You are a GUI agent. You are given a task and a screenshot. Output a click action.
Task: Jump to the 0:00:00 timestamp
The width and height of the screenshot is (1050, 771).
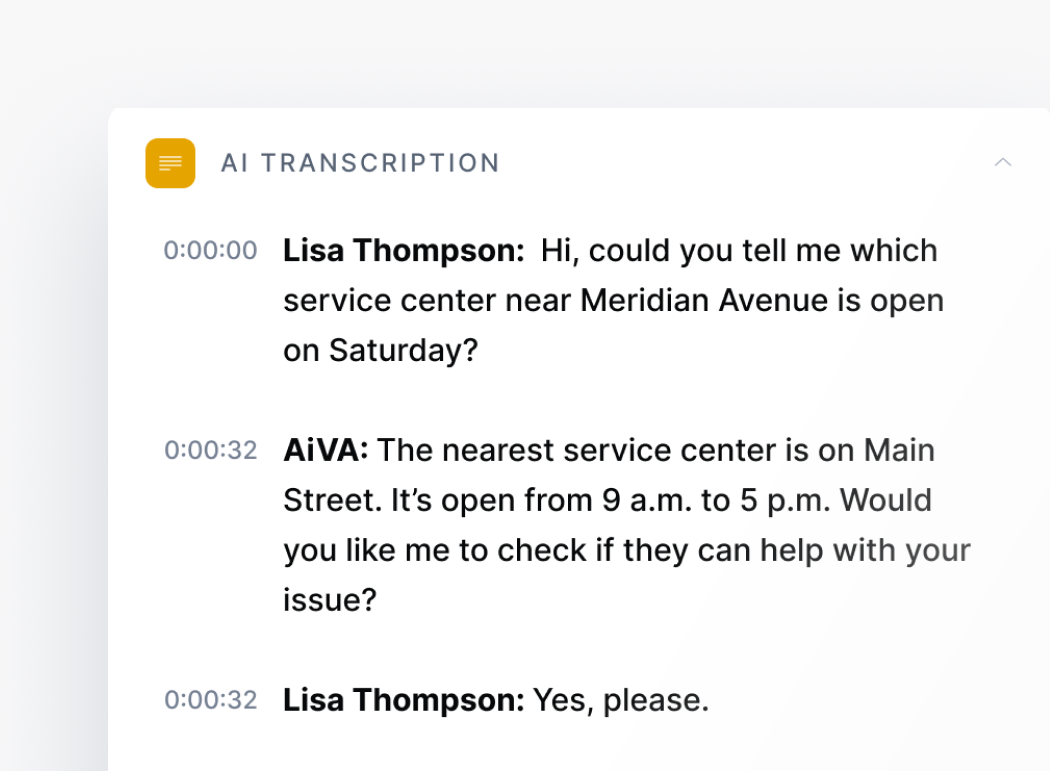(x=210, y=250)
